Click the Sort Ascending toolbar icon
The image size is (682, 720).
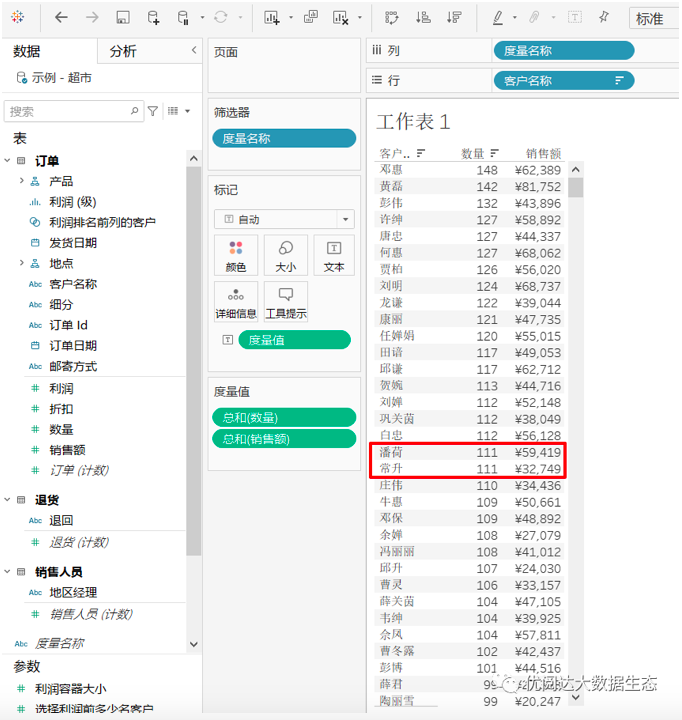coord(423,18)
